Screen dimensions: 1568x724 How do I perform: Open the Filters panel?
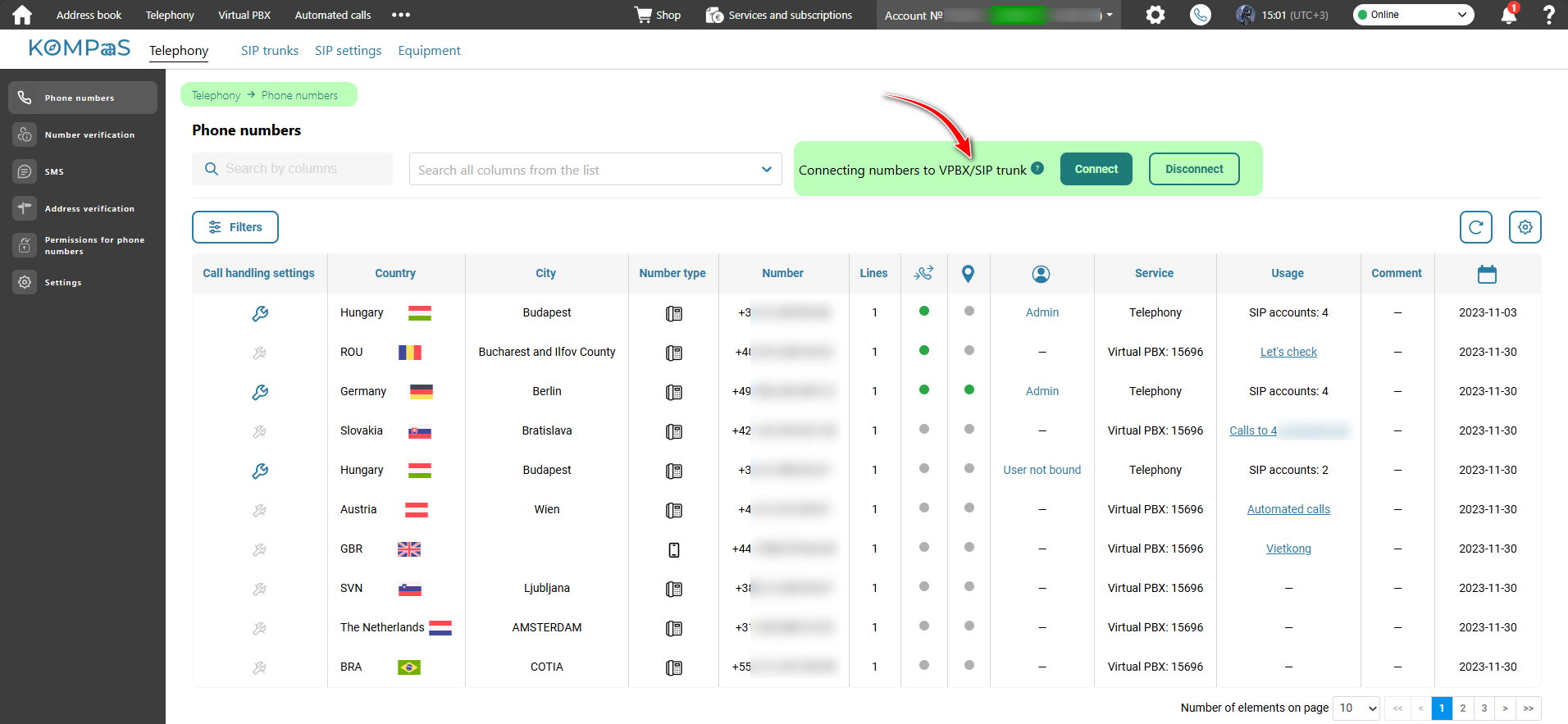pos(235,227)
